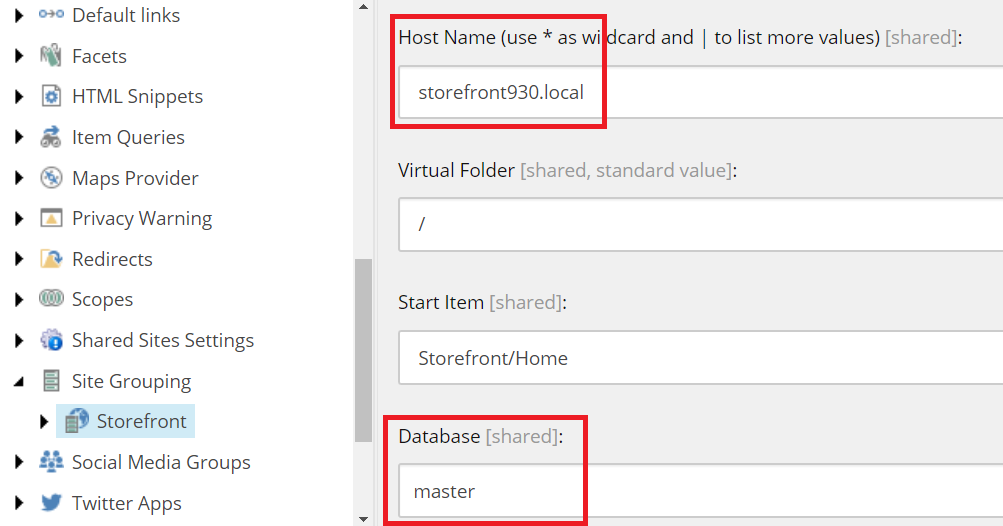Click the content tree vertical scrollbar
This screenshot has height=526, width=1003.
tap(363, 350)
